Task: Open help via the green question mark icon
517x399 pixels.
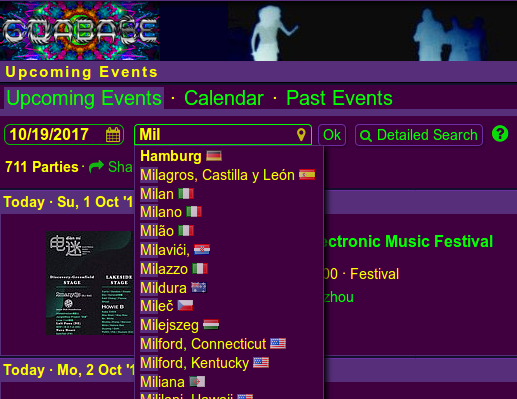Action: click(500, 134)
